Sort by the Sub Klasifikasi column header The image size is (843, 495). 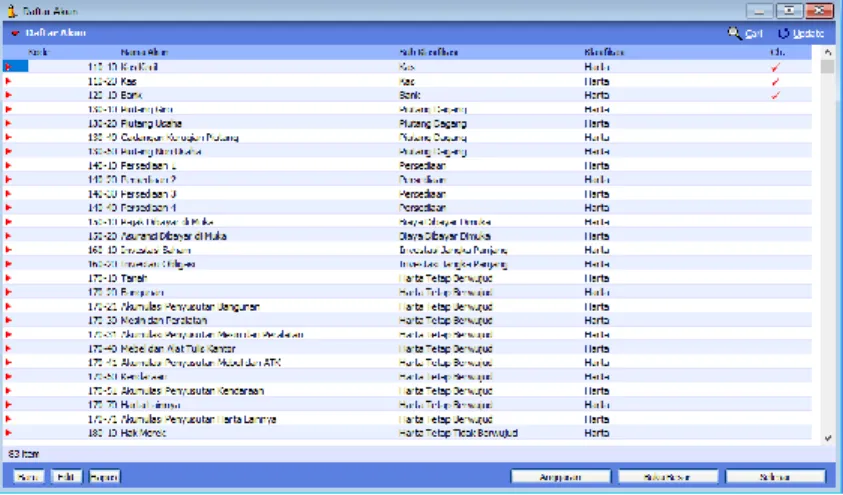coord(428,52)
